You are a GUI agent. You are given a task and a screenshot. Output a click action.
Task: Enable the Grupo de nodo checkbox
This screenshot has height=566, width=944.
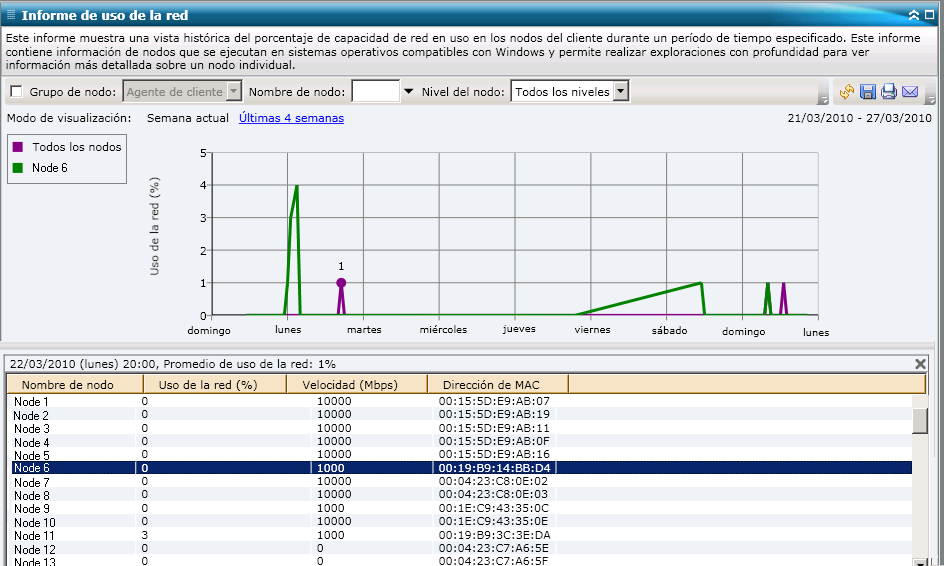coord(16,92)
